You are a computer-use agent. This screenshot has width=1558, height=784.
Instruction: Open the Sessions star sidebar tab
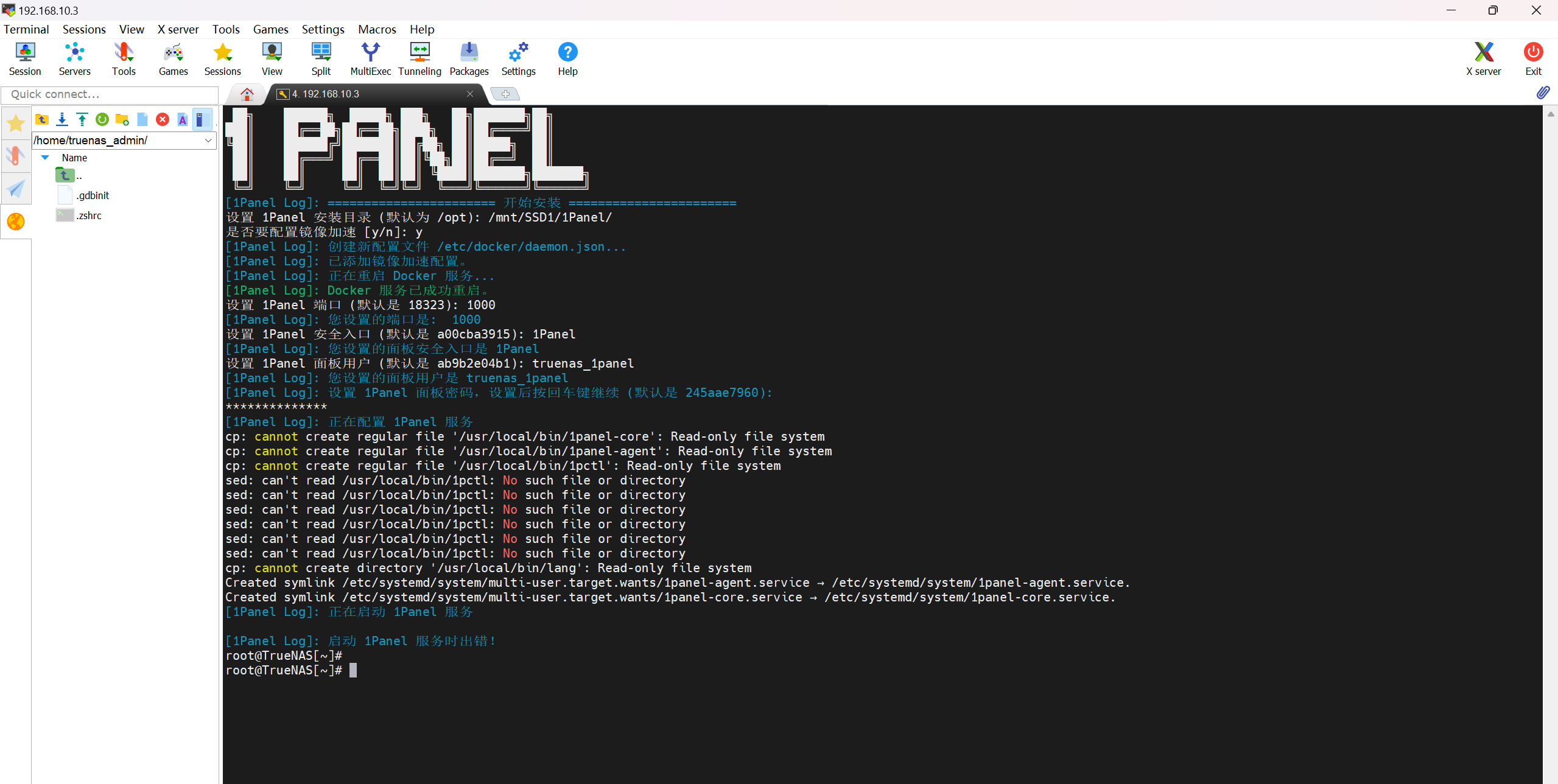pyautogui.click(x=16, y=123)
